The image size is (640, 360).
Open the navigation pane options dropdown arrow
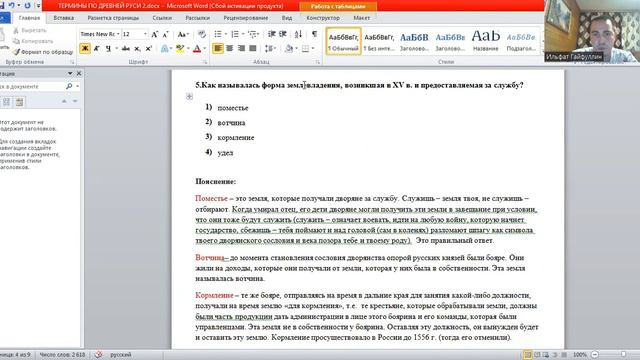pos(70,73)
